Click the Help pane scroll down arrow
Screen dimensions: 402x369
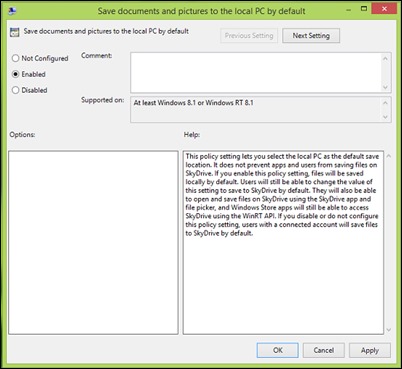[388, 330]
